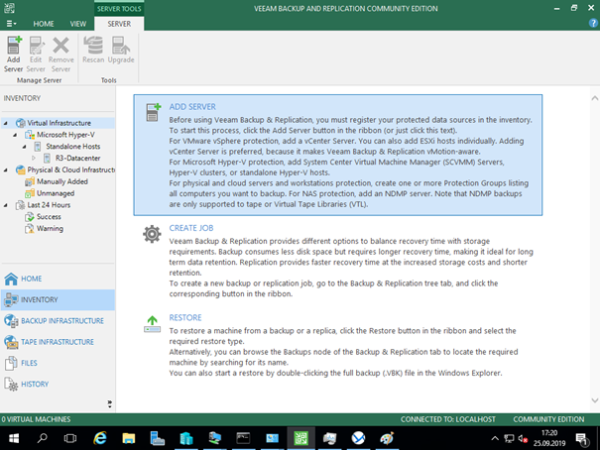Click the green Restore arrow icon
Screen dimensions: 600x450
(152, 322)
